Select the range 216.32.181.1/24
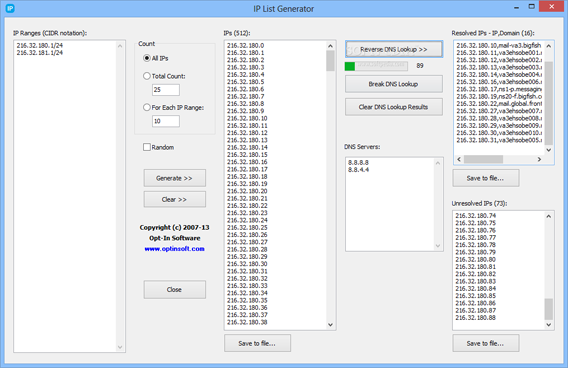Viewport: 568px width, 368px height. [x=39, y=53]
